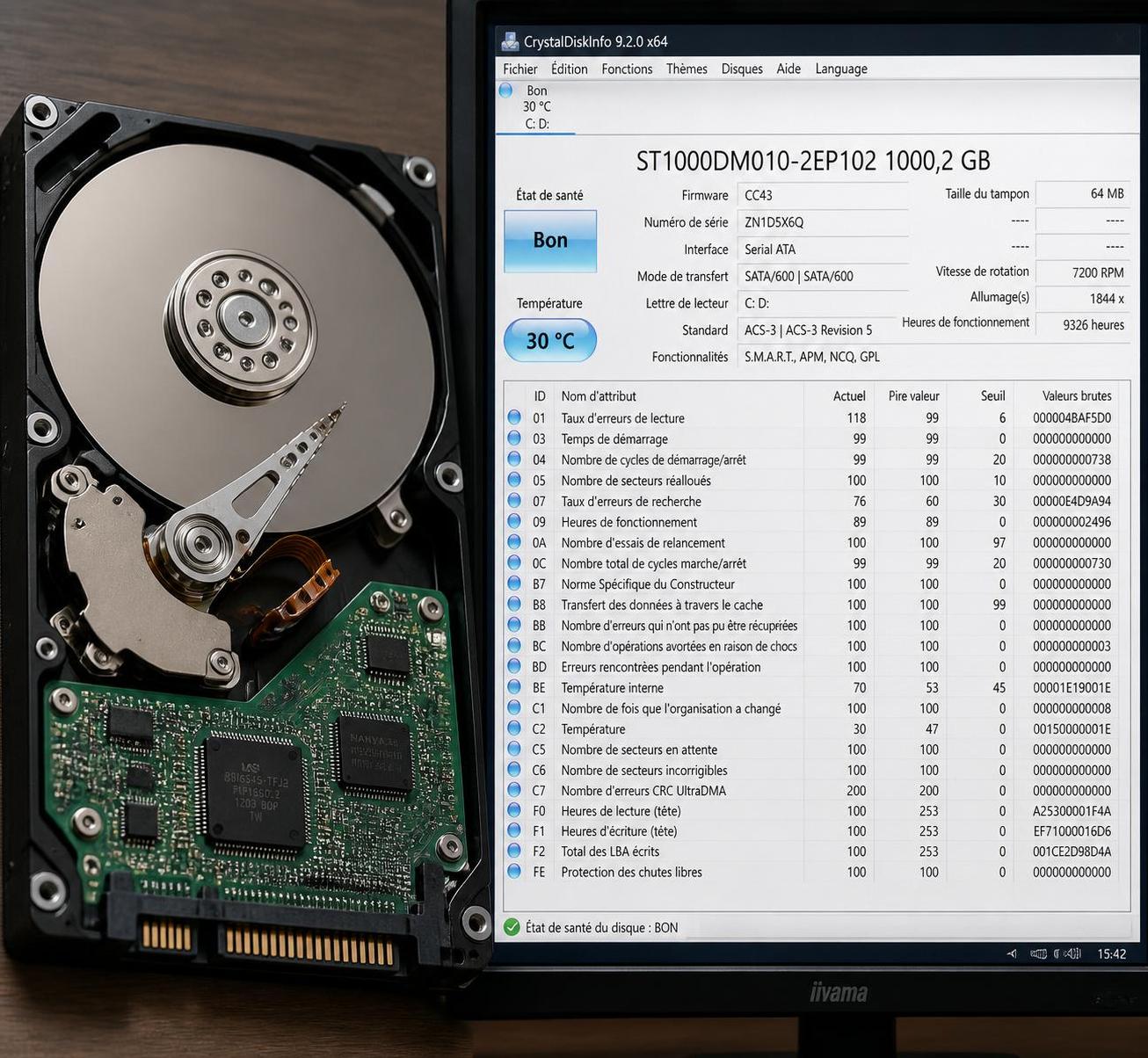Click the status icon for Temps de démarrage
Viewport: 1148px width, 1058px height.
514,438
